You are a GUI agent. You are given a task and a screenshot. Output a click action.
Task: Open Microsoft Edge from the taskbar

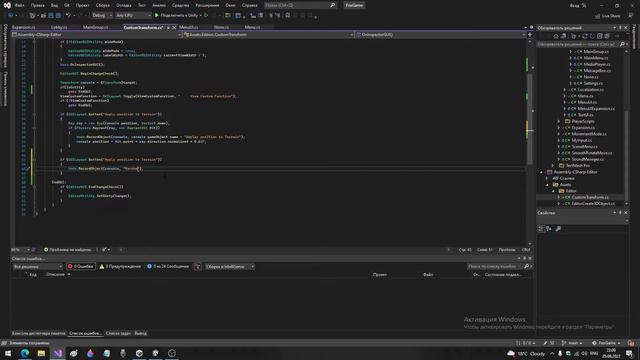pos(25,353)
